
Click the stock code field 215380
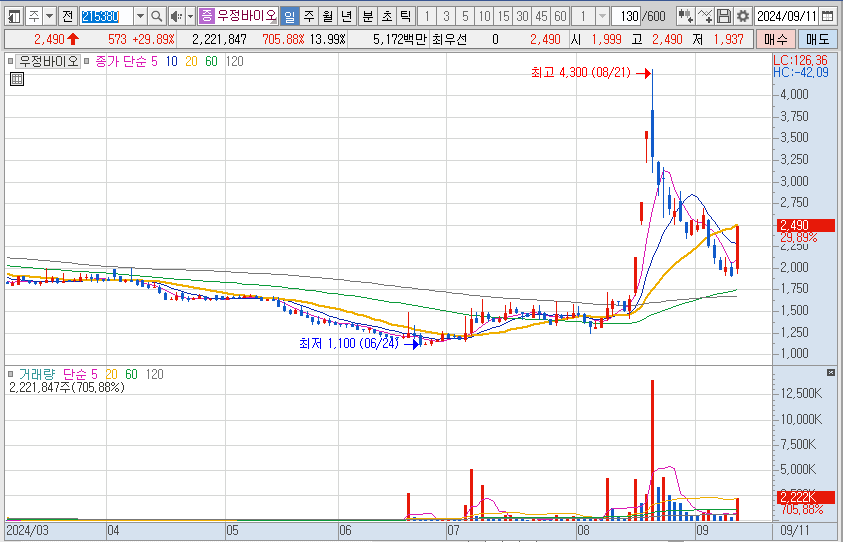tap(106, 17)
